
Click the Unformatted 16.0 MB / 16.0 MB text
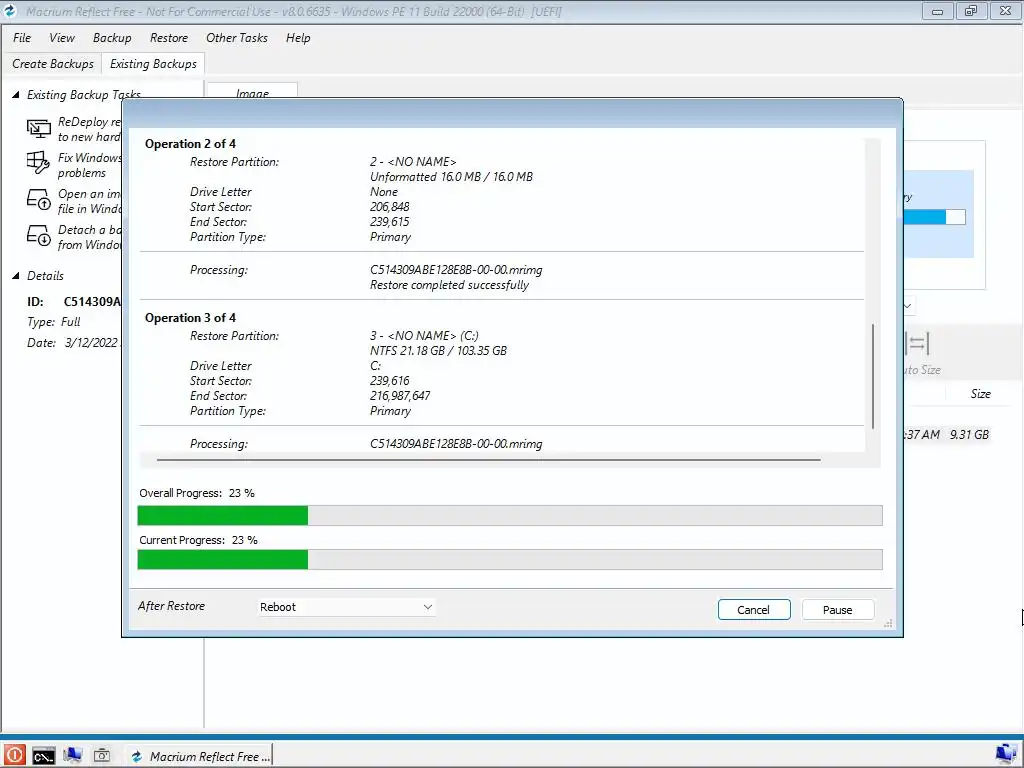coord(451,177)
